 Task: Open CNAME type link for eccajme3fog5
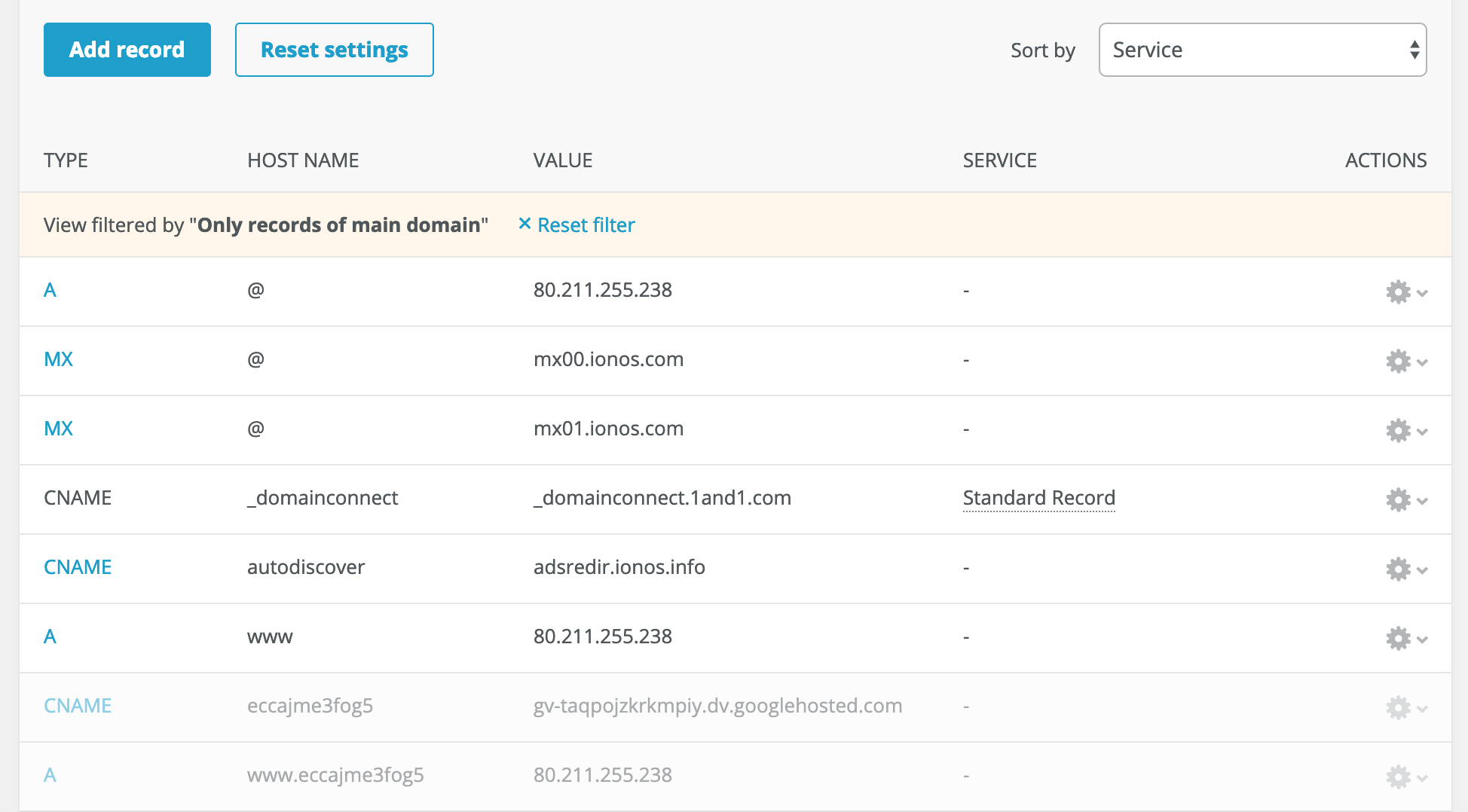point(78,706)
